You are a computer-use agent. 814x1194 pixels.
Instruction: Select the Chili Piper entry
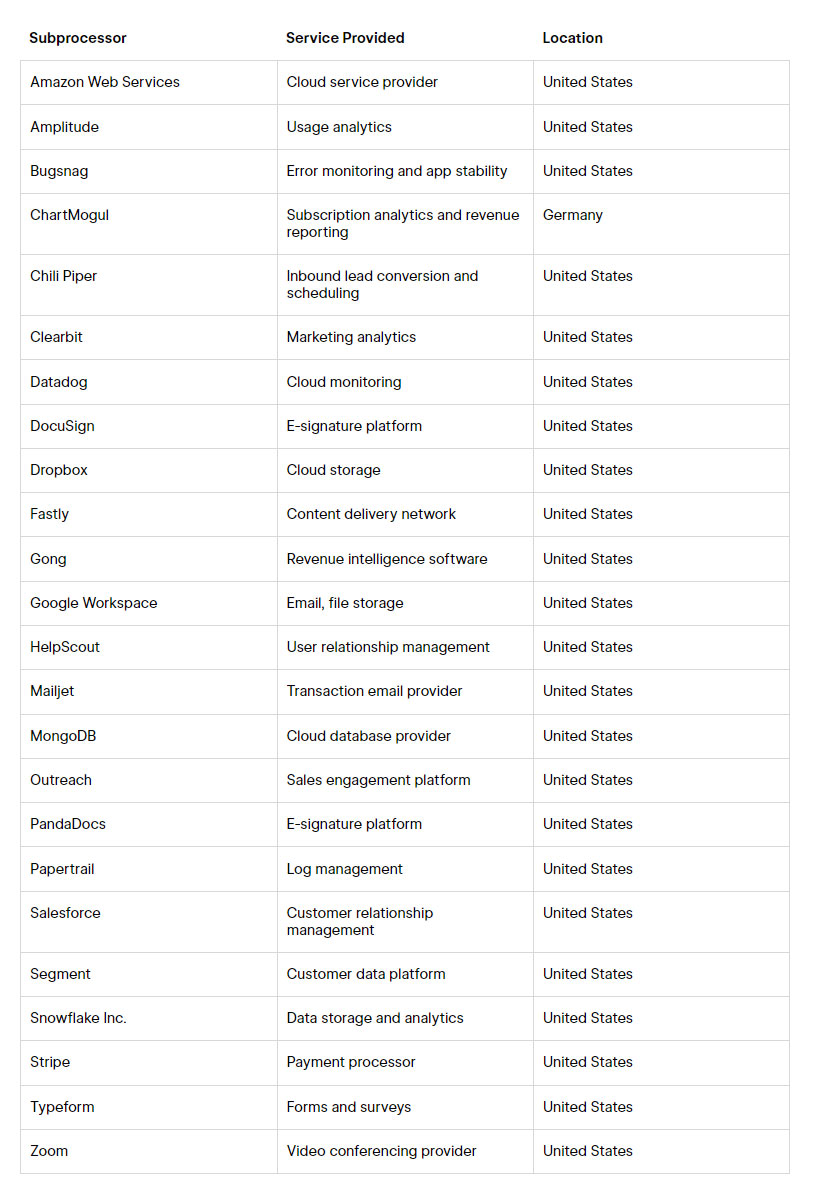point(63,276)
